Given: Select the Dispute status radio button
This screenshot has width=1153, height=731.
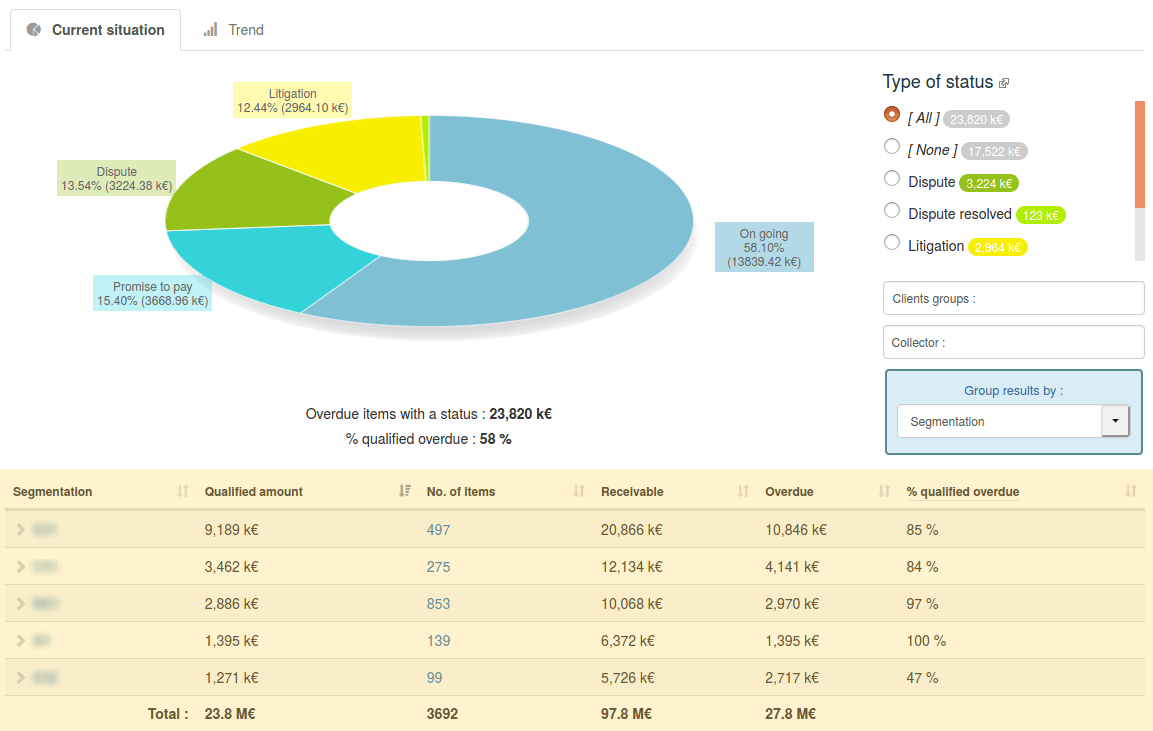Looking at the screenshot, I should (x=892, y=179).
